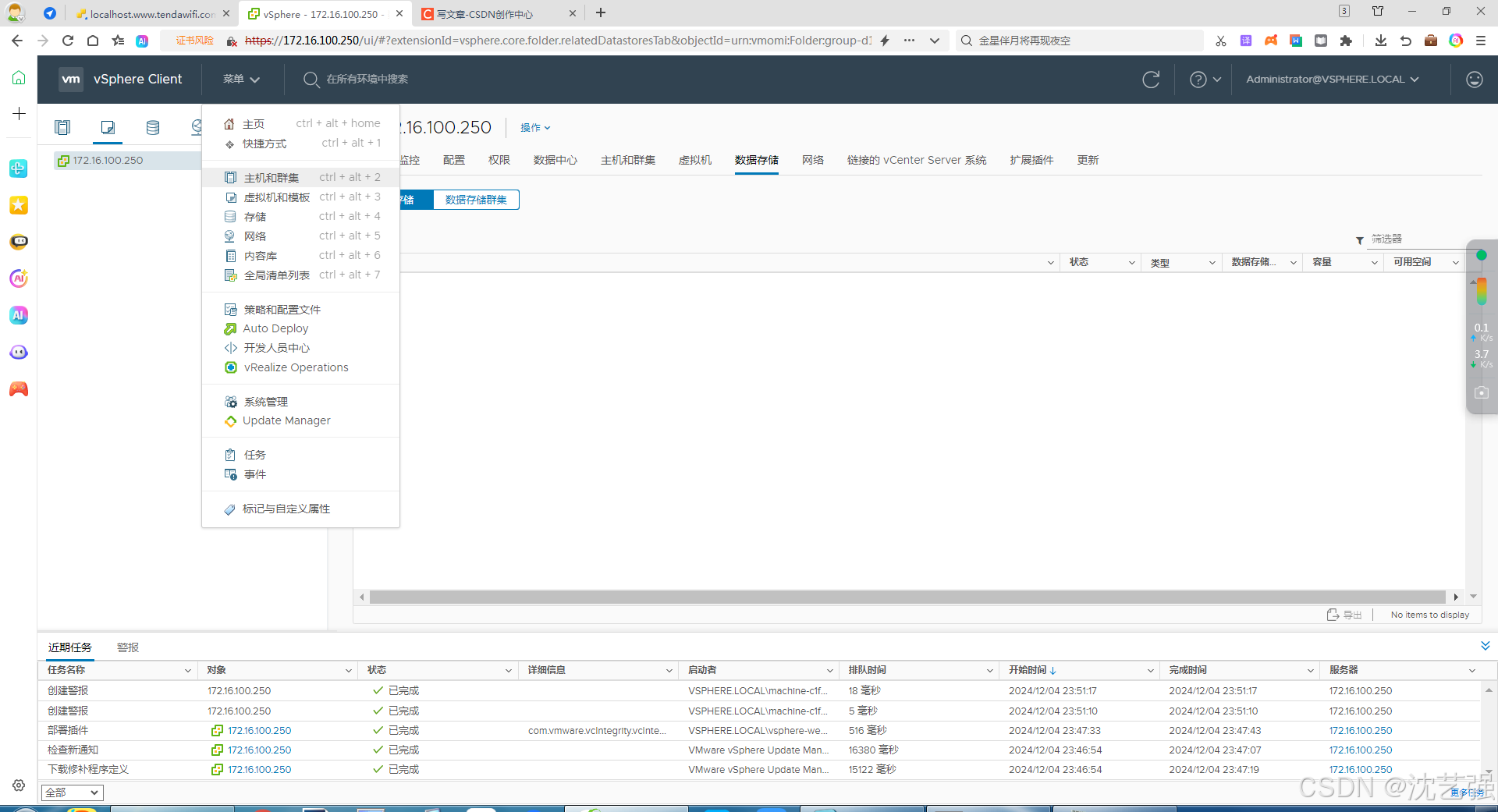Image resolution: width=1498 pixels, height=812 pixels.
Task: Switch to the Alarms tab
Action: click(x=128, y=647)
